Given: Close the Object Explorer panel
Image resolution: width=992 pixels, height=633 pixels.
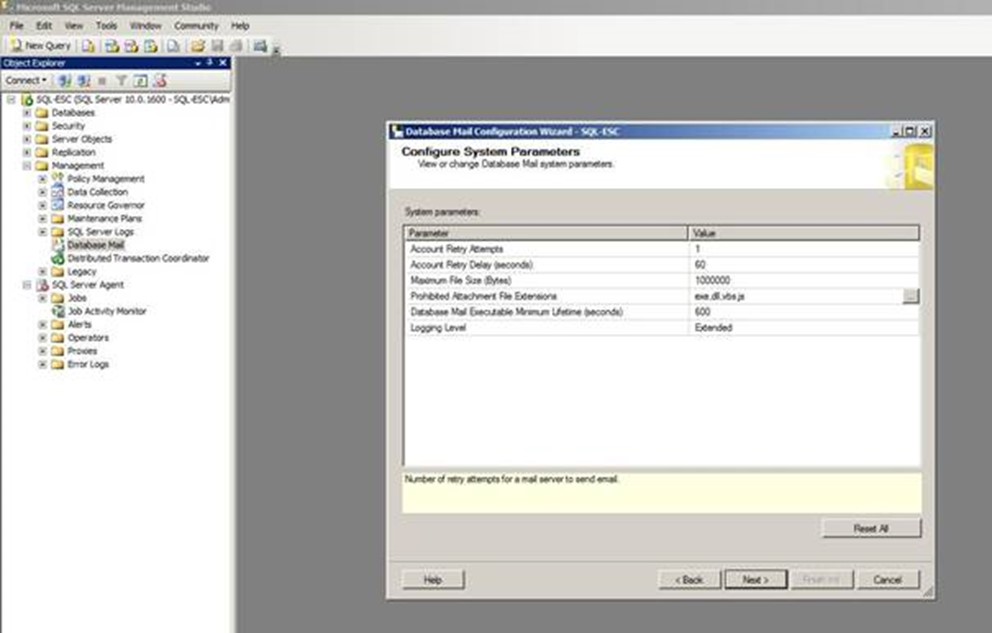Looking at the screenshot, I should coord(223,63).
